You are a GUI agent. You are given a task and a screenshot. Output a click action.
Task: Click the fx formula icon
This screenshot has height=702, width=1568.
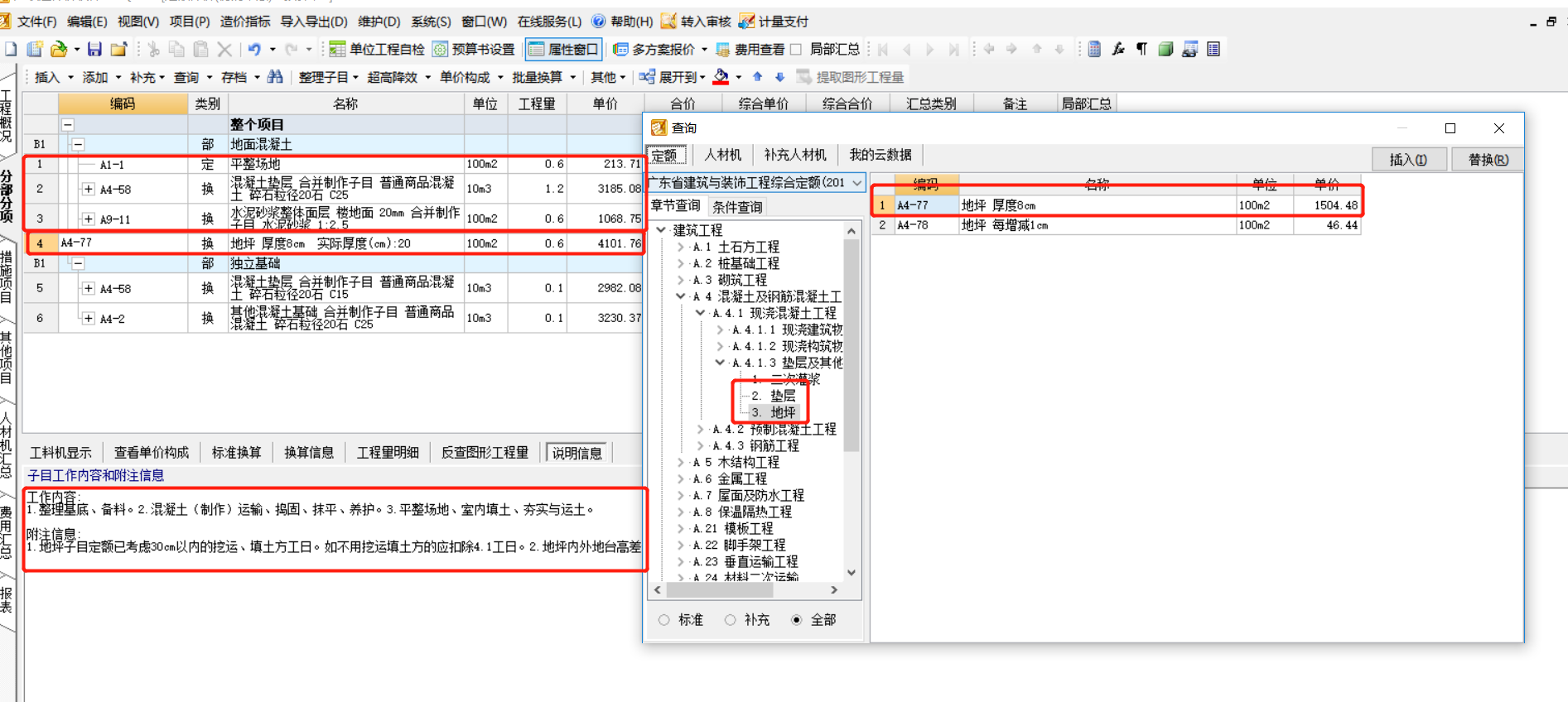click(x=1118, y=50)
